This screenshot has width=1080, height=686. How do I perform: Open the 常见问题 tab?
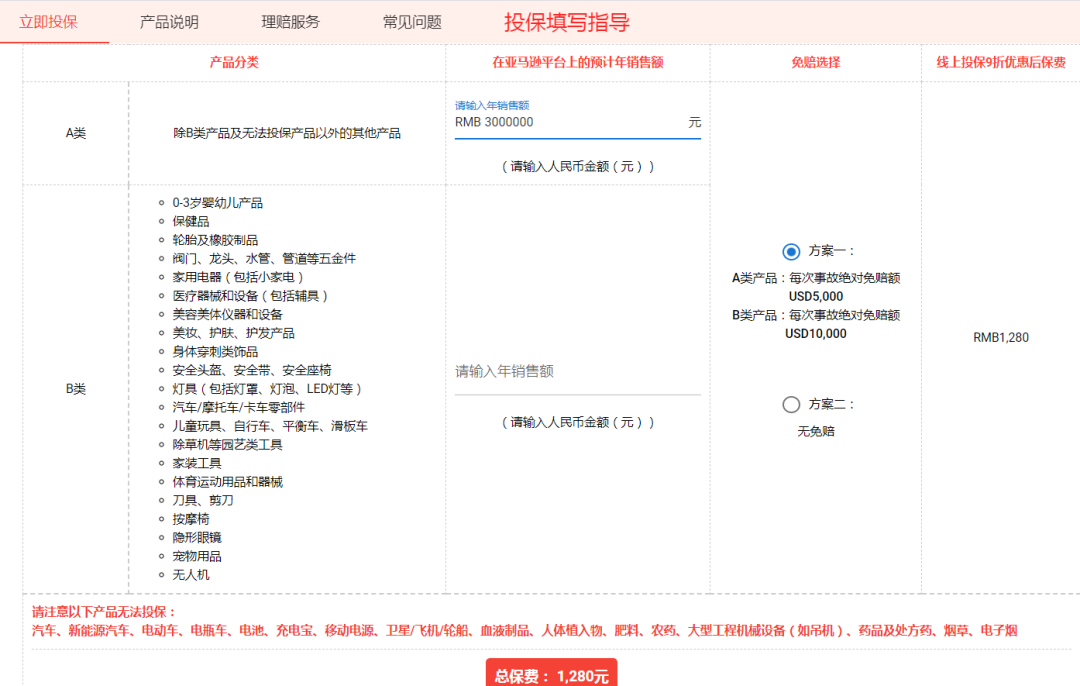412,22
